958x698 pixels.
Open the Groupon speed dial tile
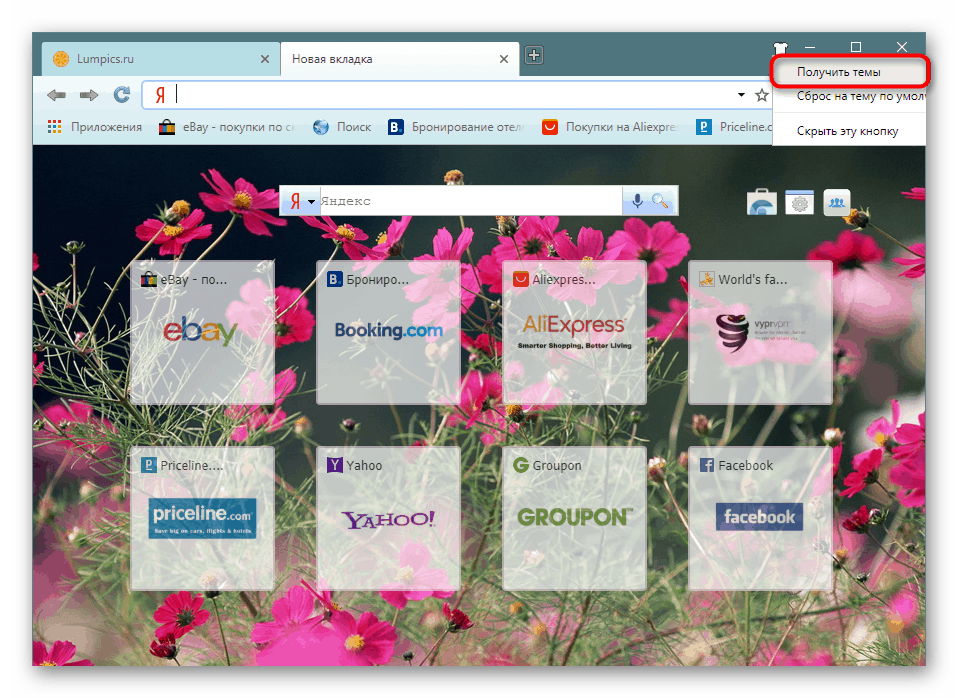pyautogui.click(x=574, y=518)
